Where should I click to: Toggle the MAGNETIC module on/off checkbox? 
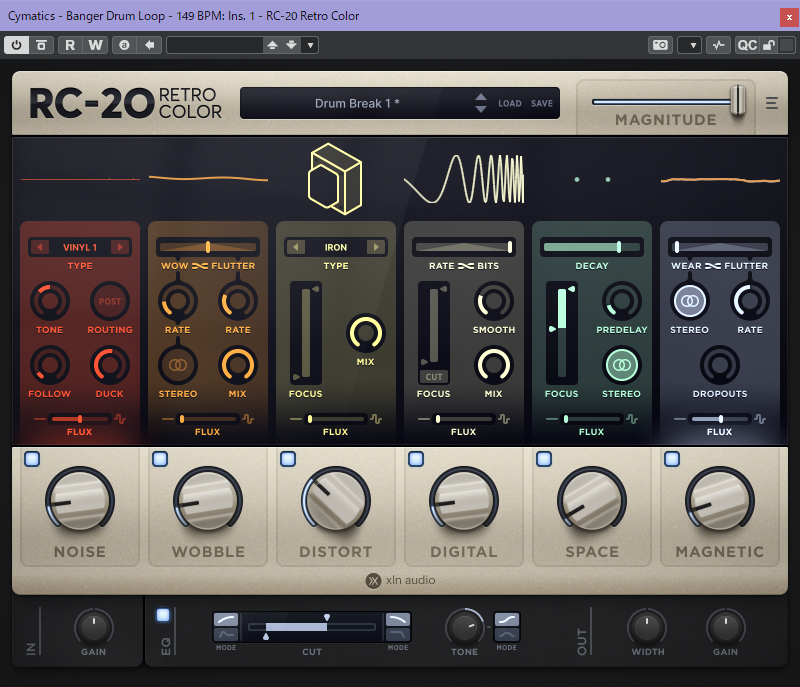coord(672,459)
